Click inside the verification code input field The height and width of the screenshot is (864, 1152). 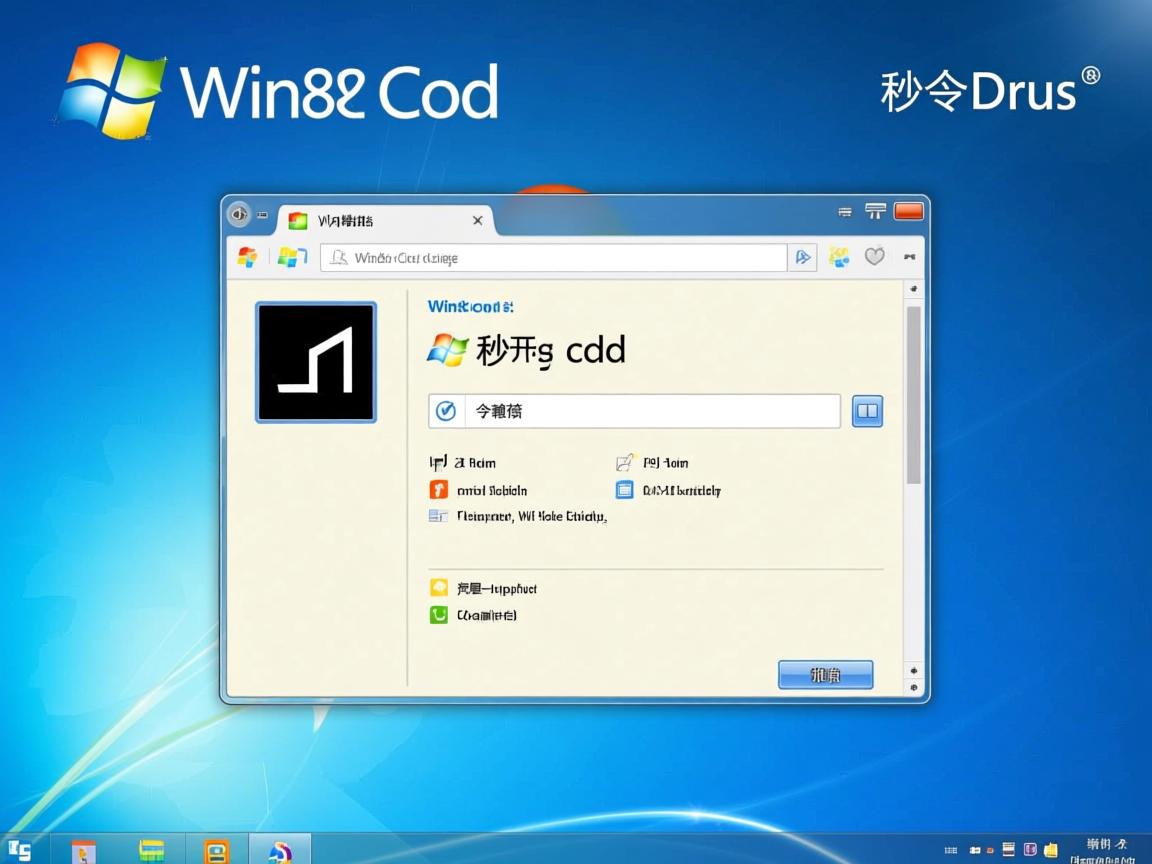click(650, 410)
